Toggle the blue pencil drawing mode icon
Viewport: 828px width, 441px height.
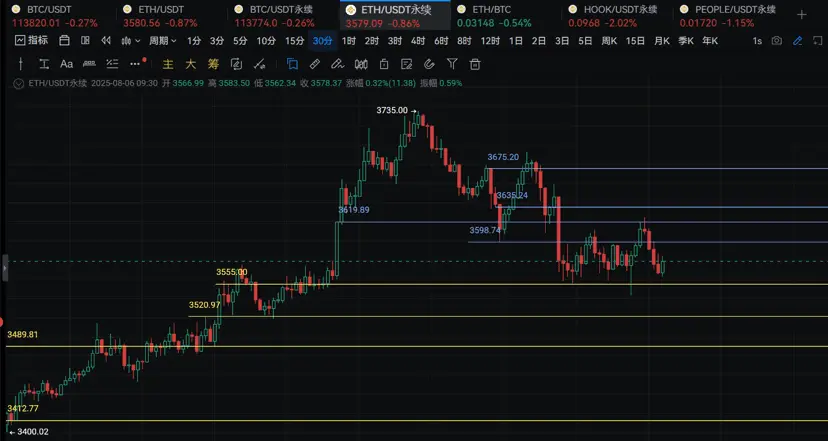pyautogui.click(x=797, y=41)
